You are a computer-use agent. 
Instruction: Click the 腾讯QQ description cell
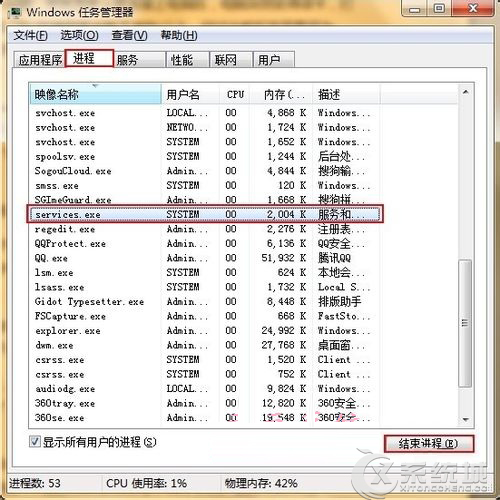pyautogui.click(x=334, y=258)
